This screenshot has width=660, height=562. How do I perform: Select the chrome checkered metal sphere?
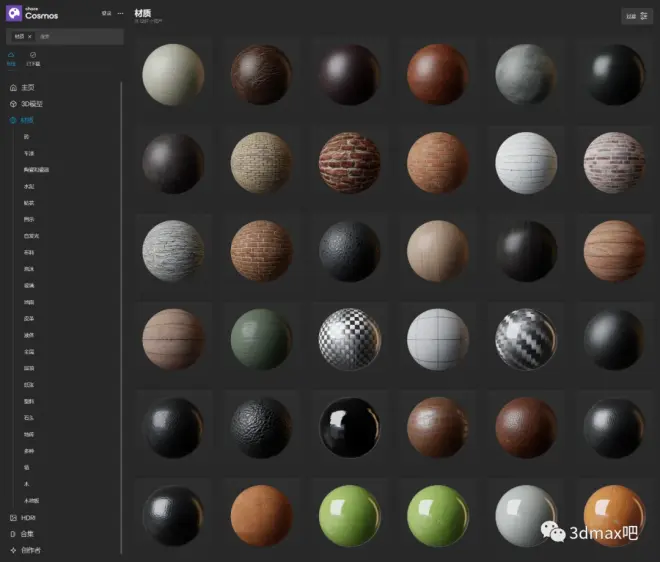point(350,339)
